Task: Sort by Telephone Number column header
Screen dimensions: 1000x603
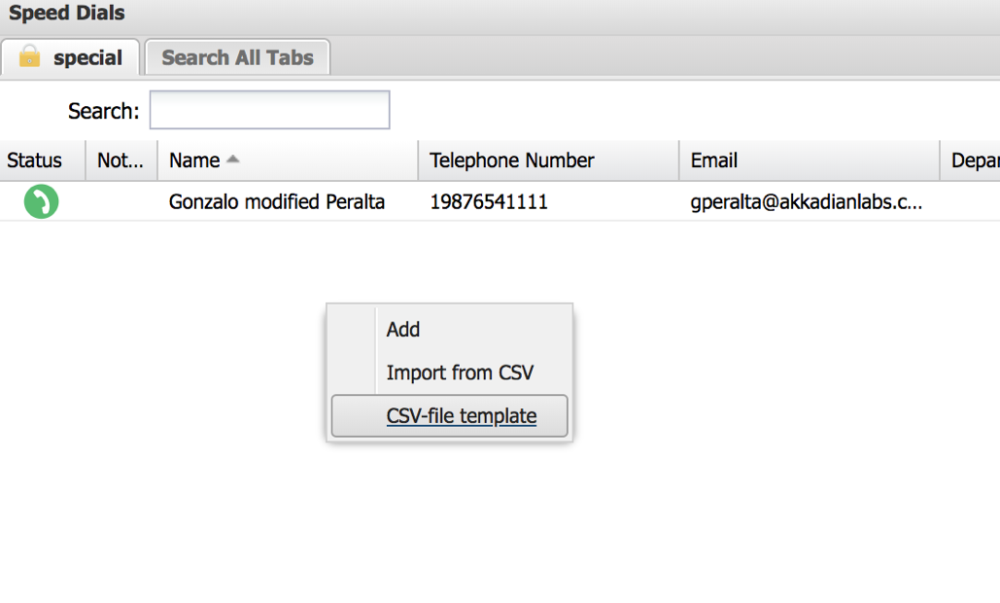Action: tap(548, 160)
